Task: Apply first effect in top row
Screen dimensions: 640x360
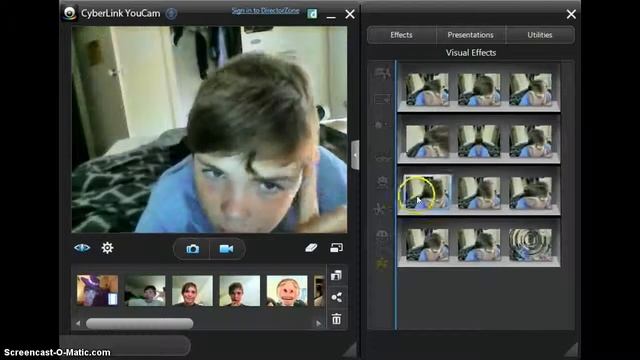Action: 427,89
